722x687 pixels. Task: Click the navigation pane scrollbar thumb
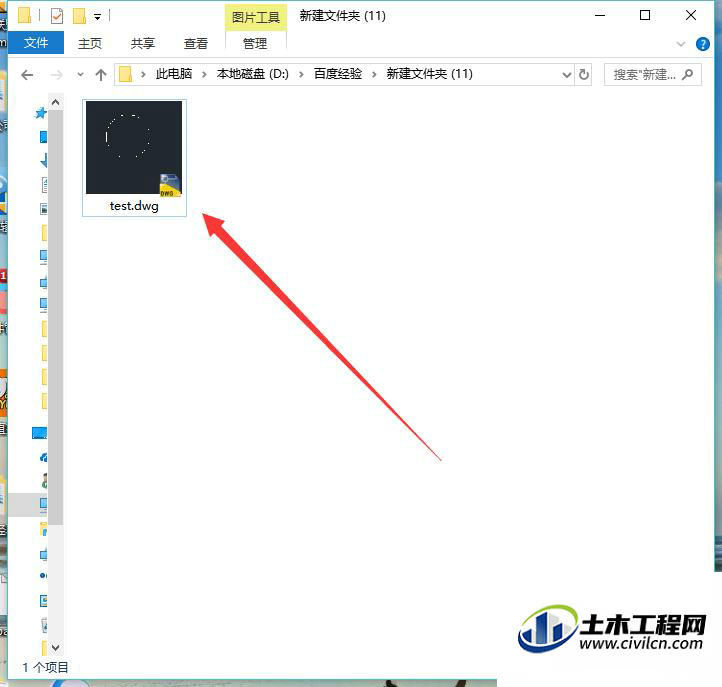pos(56,317)
